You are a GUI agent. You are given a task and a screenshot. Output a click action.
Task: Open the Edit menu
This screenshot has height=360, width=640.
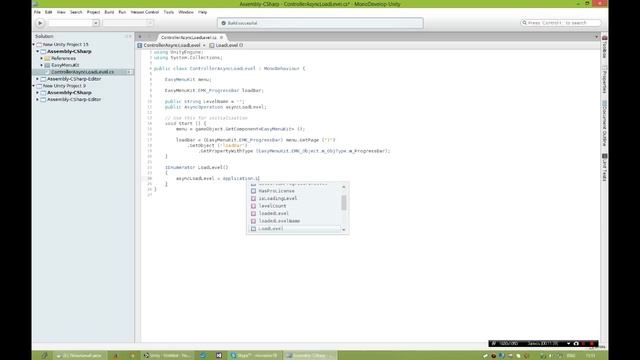[x=49, y=12]
